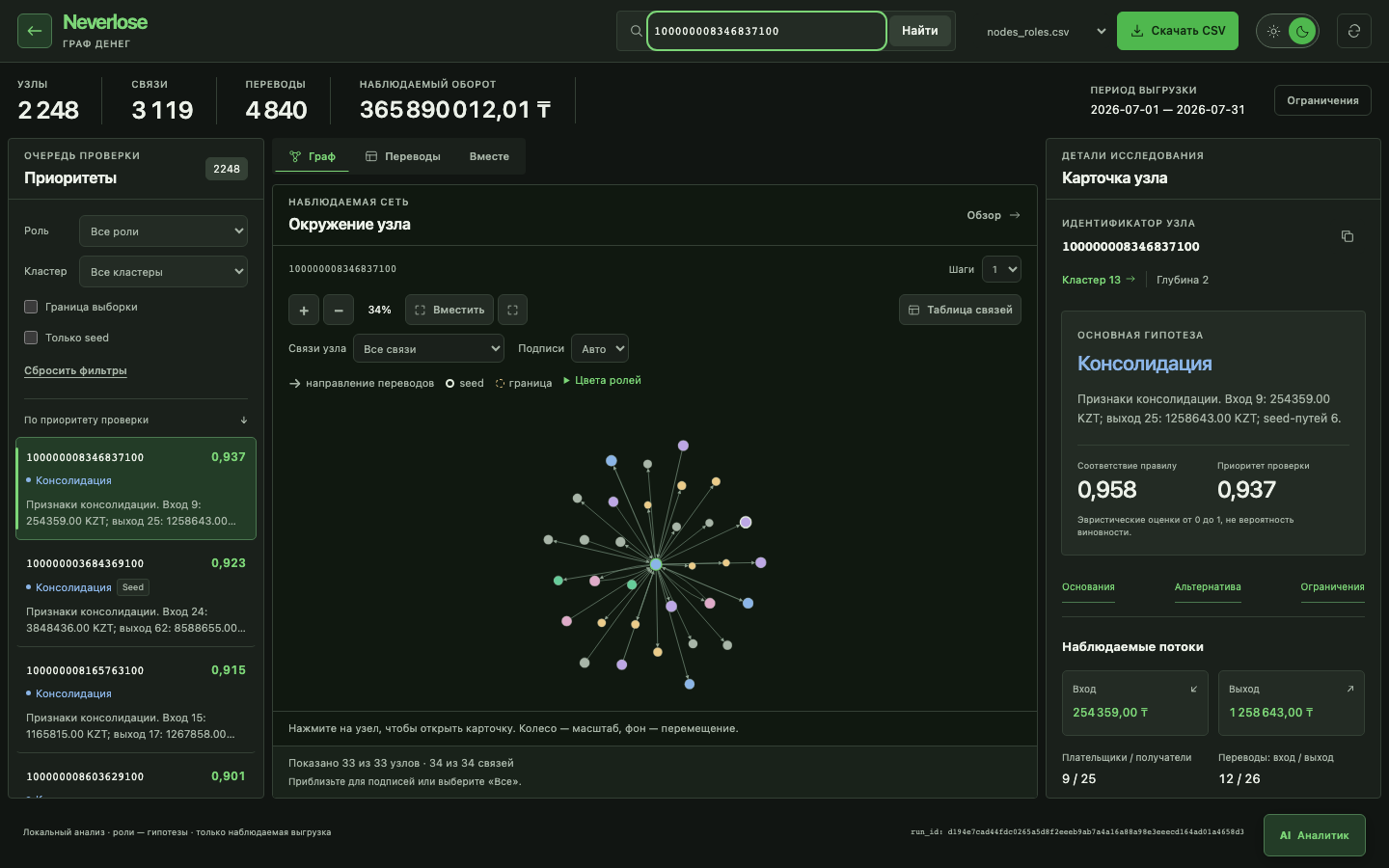
Task: Switch to light theme sun icon
Action: pos(1273,31)
